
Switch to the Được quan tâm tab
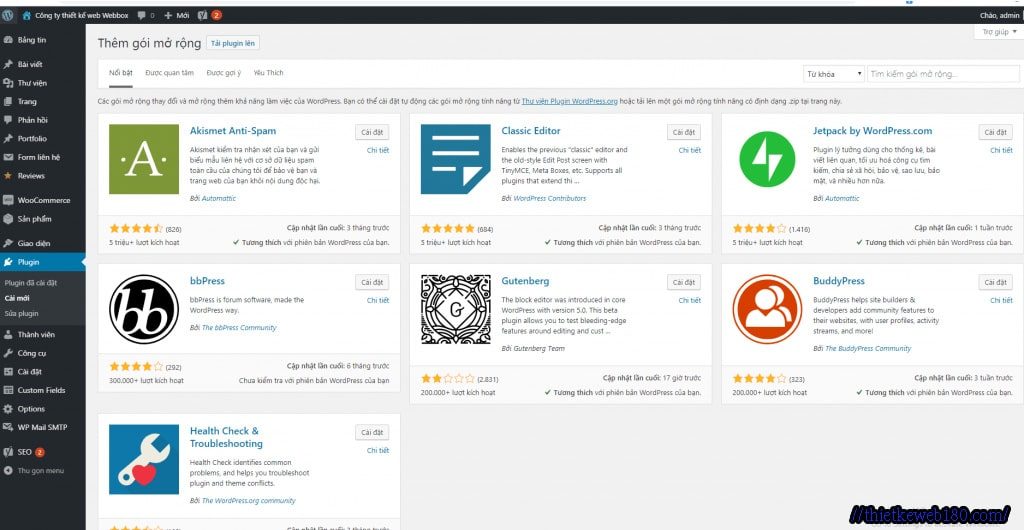coord(169,73)
